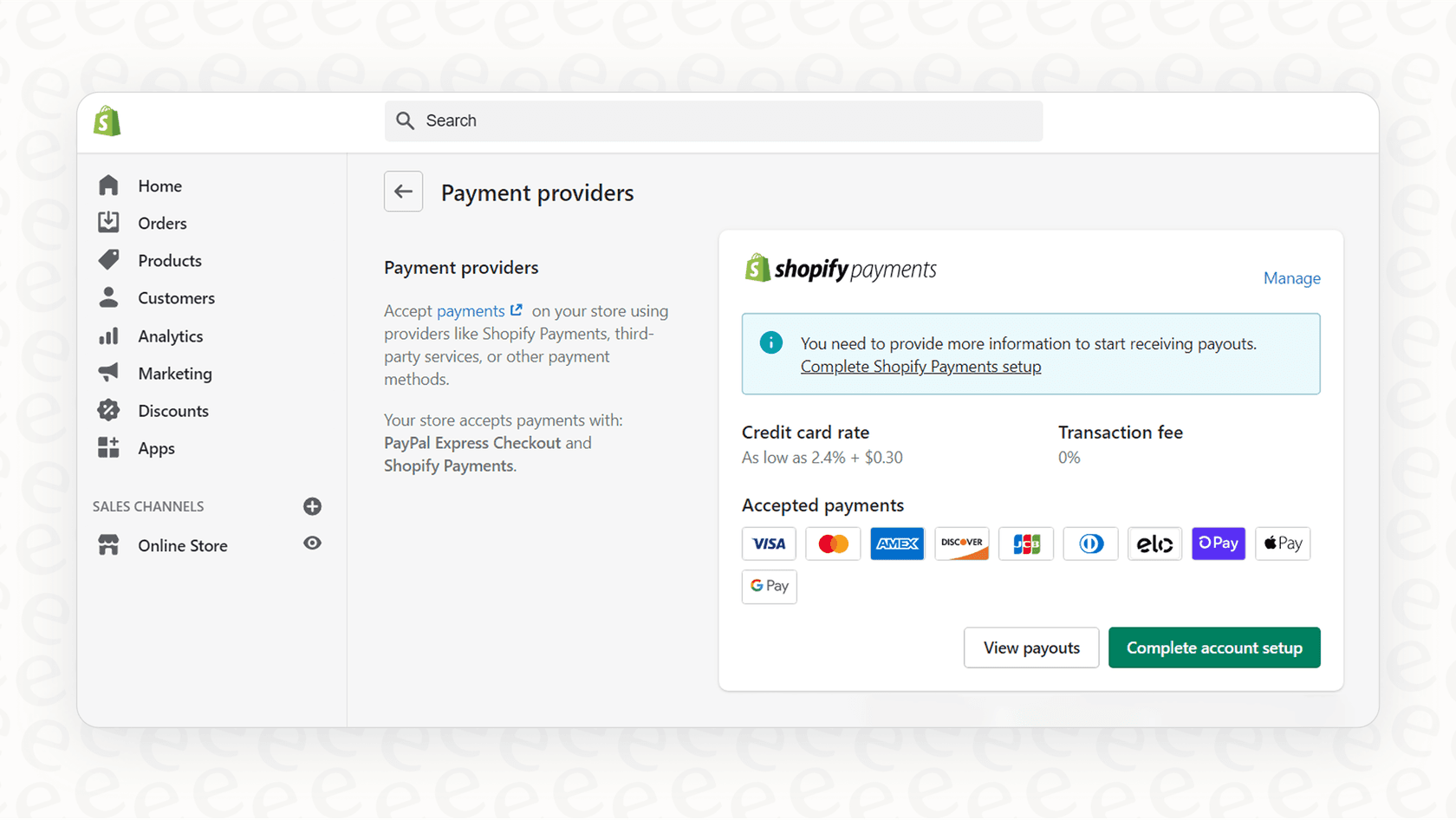Select the Visa payment method icon
Viewport: 1456px width, 820px height.
pyautogui.click(x=769, y=543)
